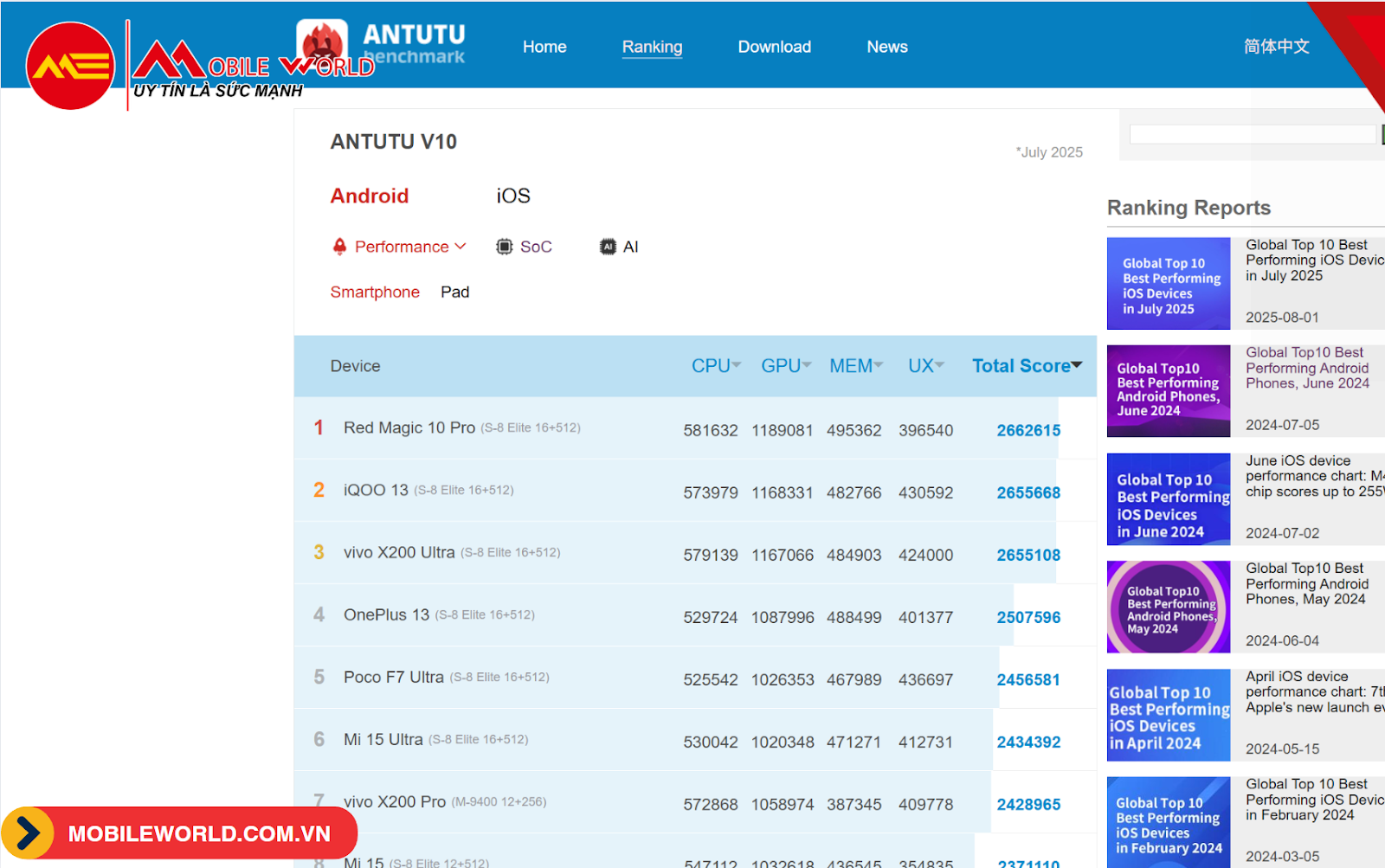1385x868 pixels.
Task: Open Android Phones May 2024 report thumbnail
Action: (1168, 607)
